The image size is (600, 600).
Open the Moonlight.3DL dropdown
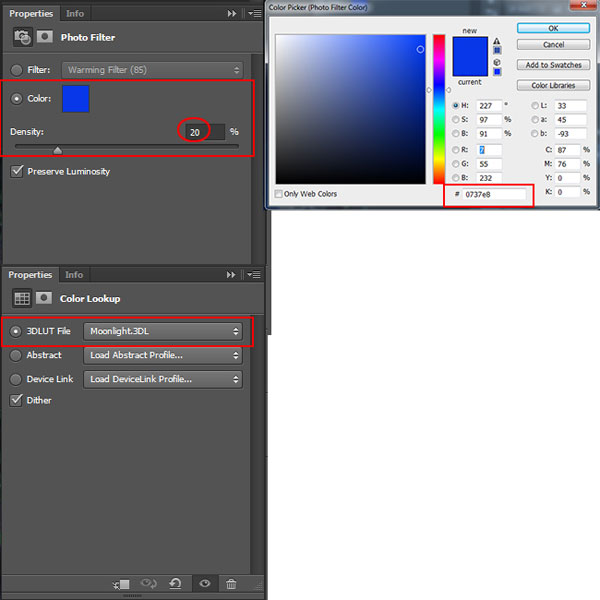163,331
